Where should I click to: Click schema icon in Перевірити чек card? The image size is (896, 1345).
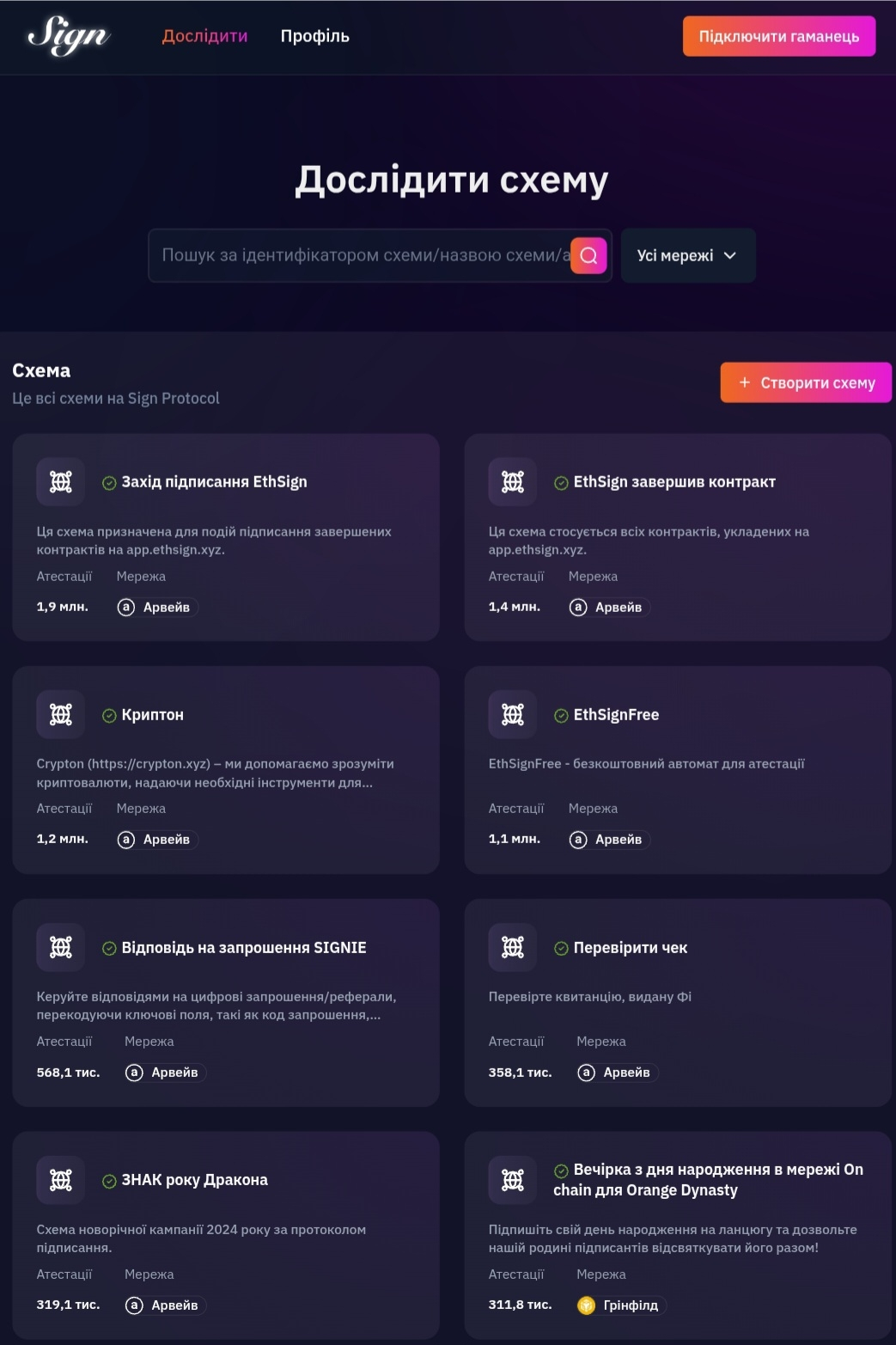(x=513, y=947)
